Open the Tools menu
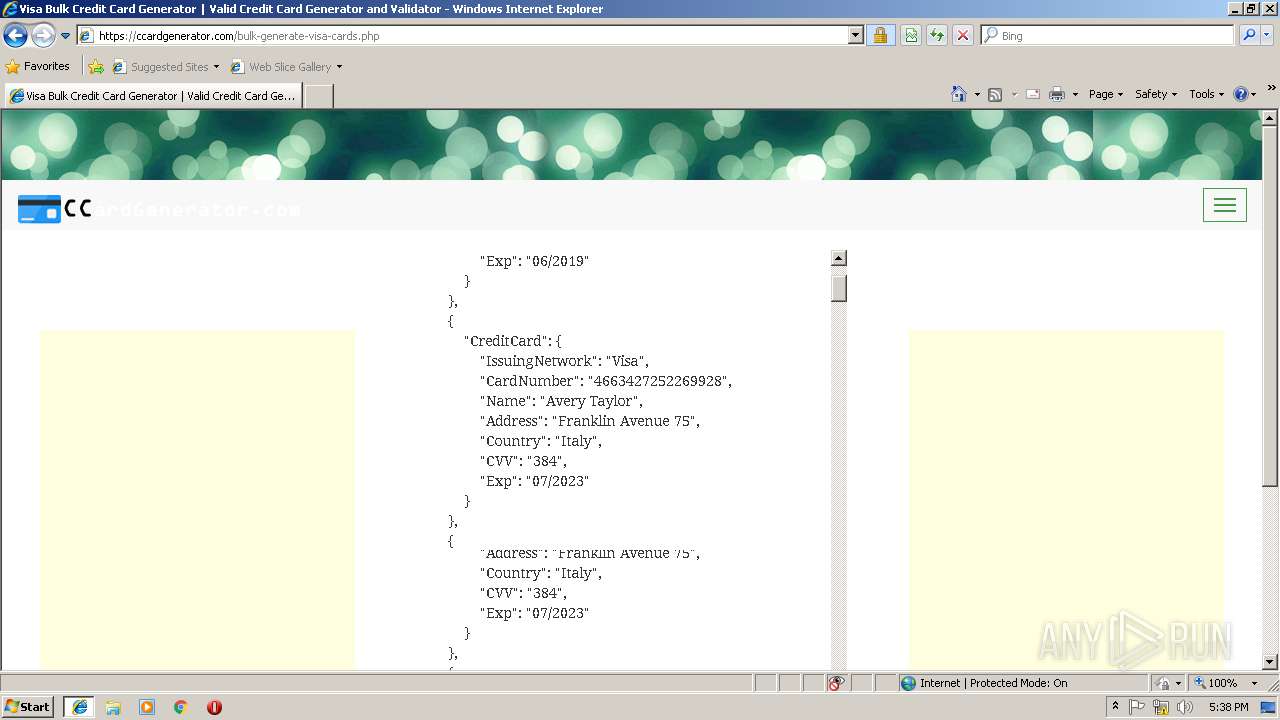 coord(1207,94)
